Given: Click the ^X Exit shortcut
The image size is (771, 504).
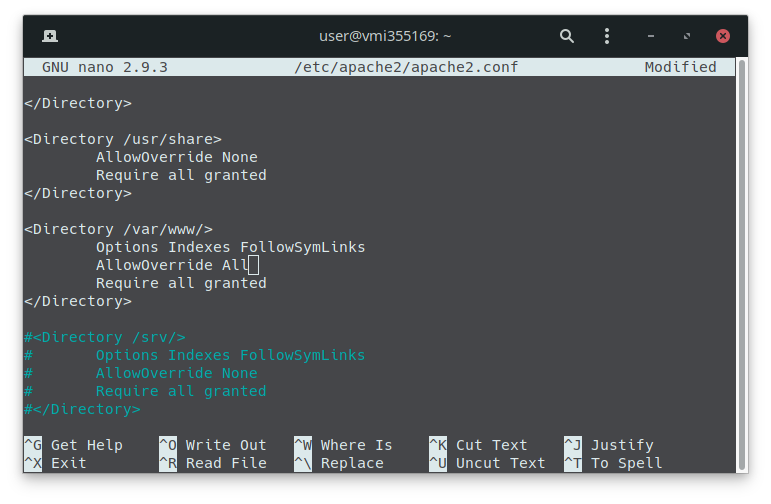Looking at the screenshot, I should pos(56,463).
